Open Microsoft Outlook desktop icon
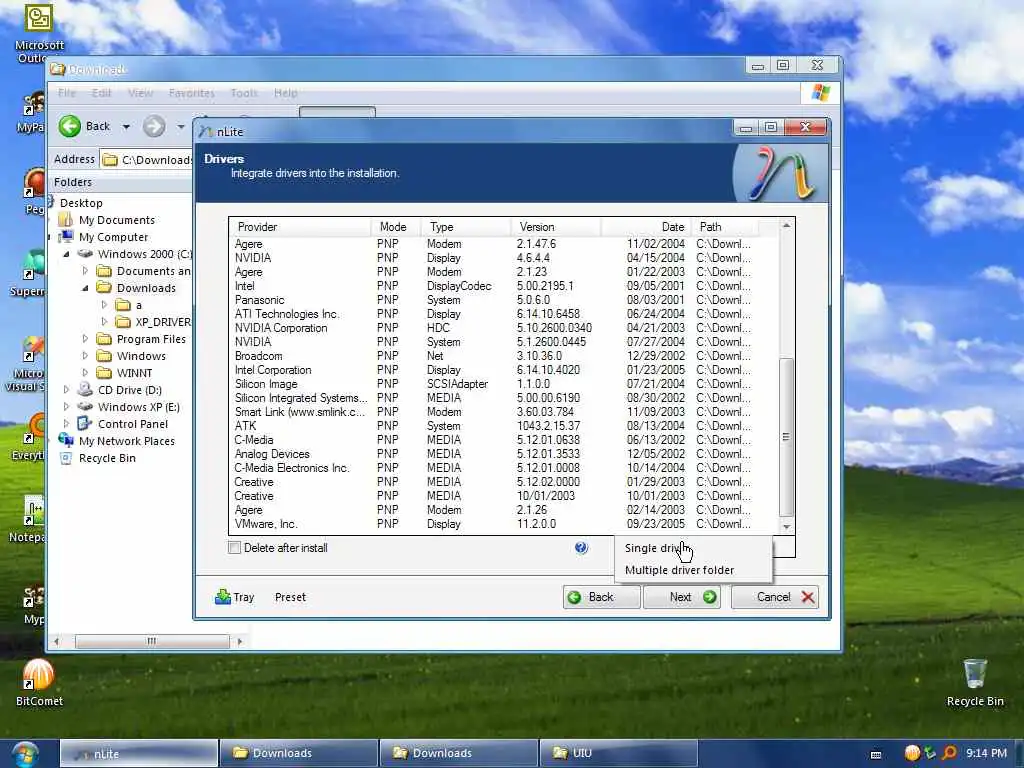The width and height of the screenshot is (1024, 768). tap(39, 34)
